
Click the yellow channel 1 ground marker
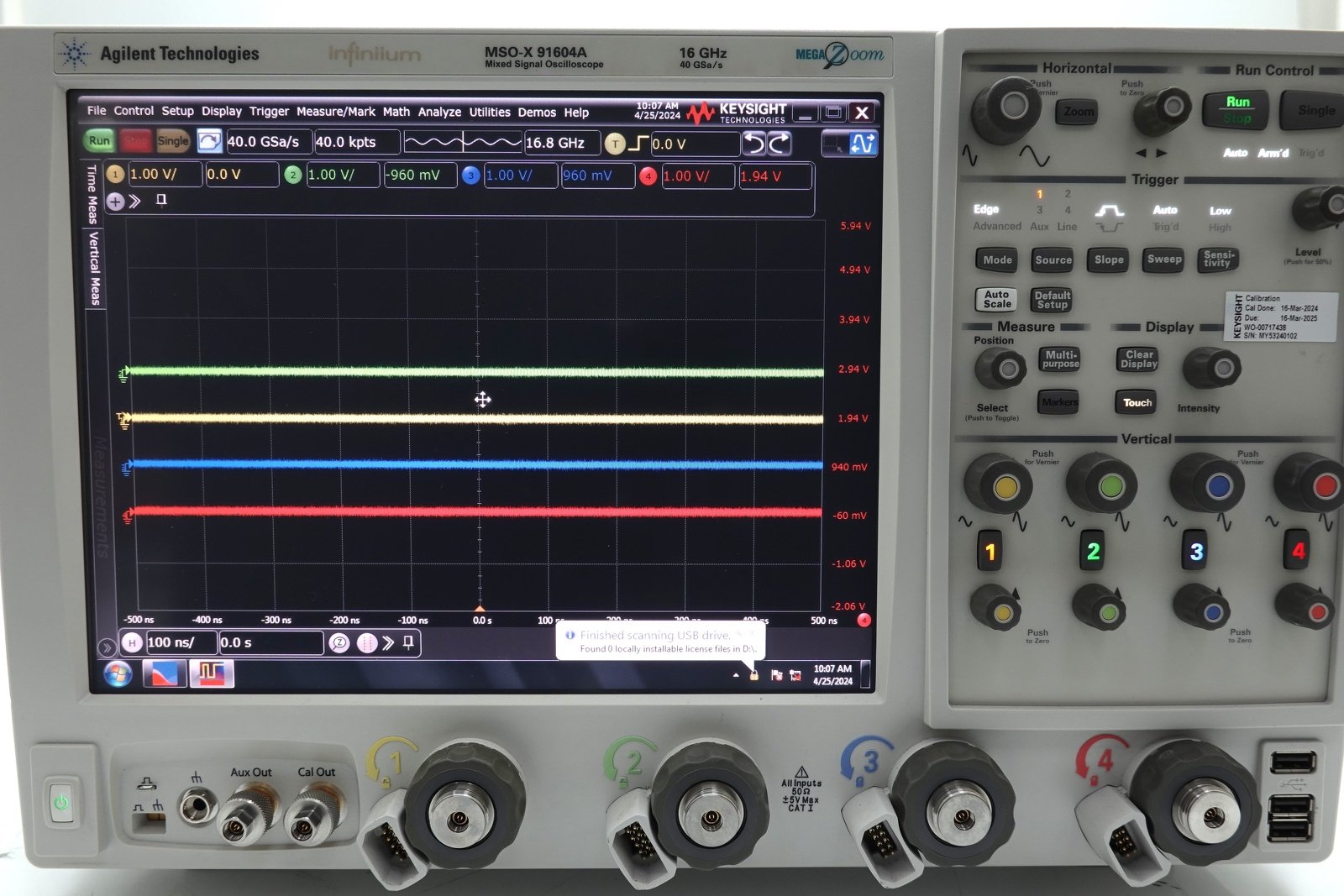click(123, 420)
